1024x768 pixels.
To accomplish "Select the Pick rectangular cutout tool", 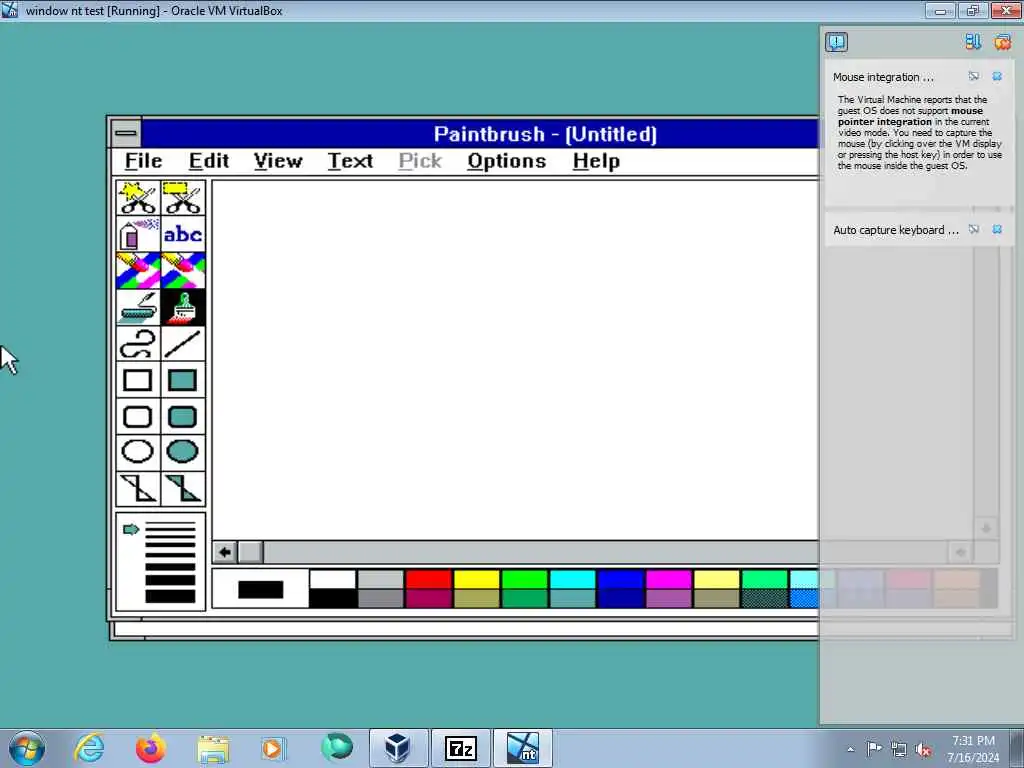I will [x=183, y=198].
